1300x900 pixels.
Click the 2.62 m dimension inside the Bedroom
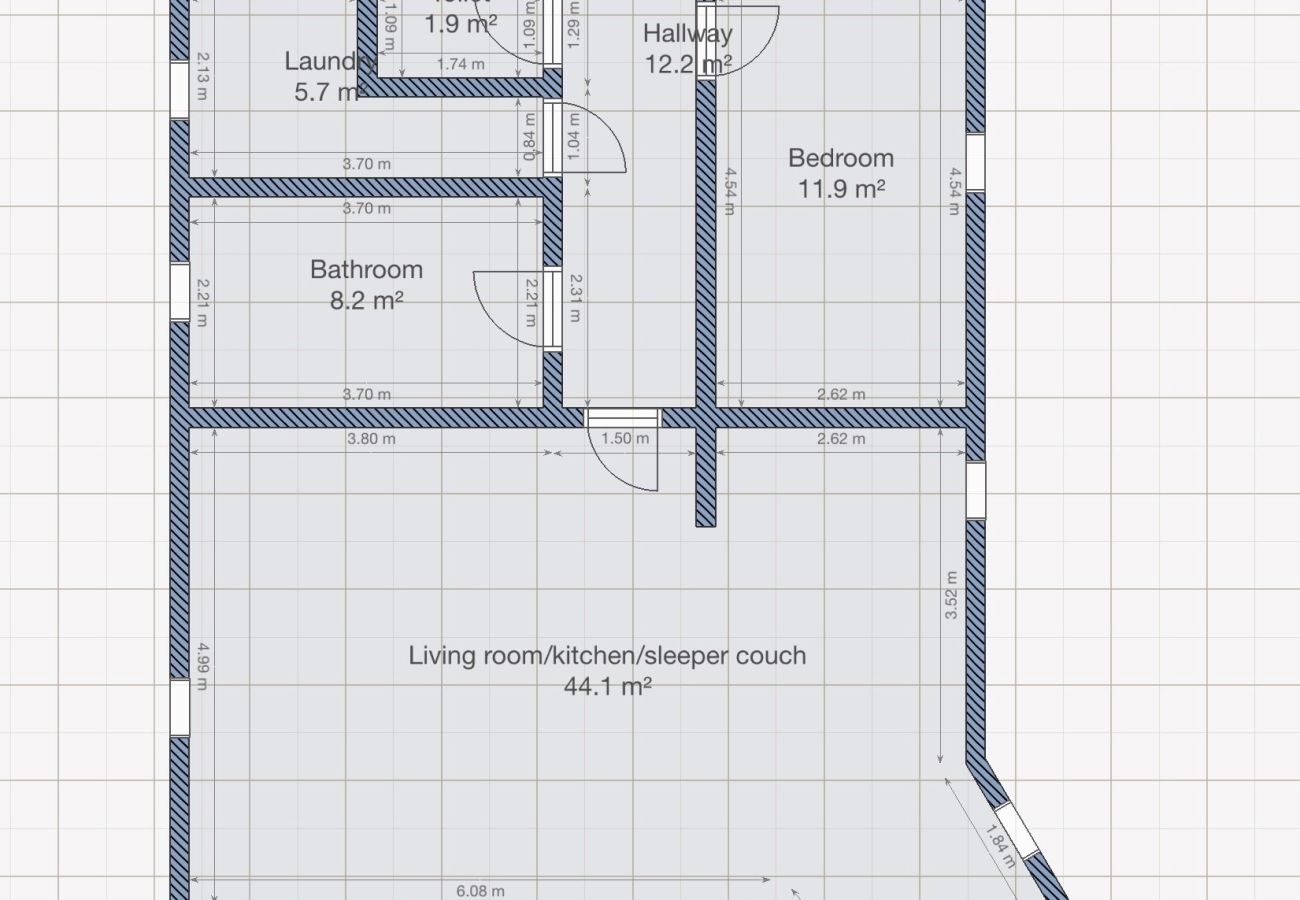841,394
